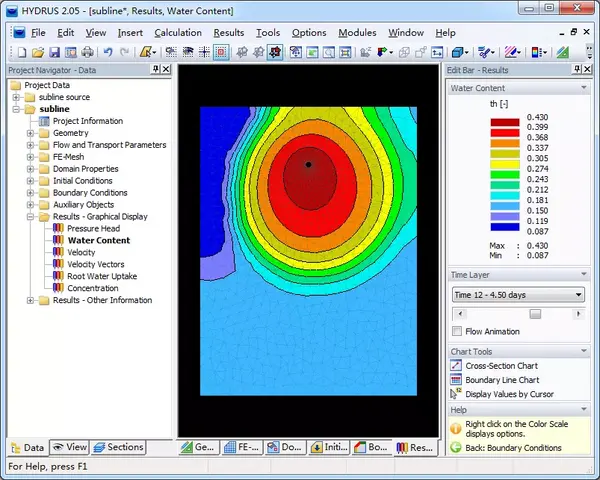Enable the Flow Animation checkbox
This screenshot has height=480, width=600.
pos(457,331)
